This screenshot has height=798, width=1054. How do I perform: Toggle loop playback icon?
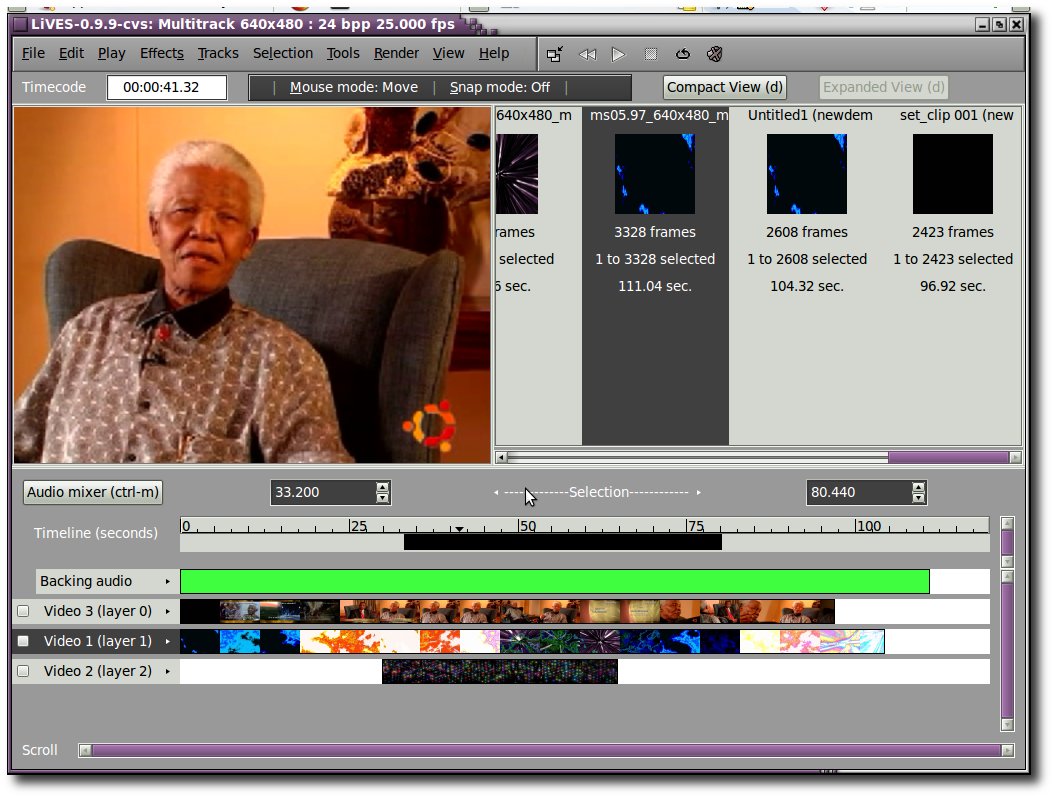pyautogui.click(x=683, y=54)
